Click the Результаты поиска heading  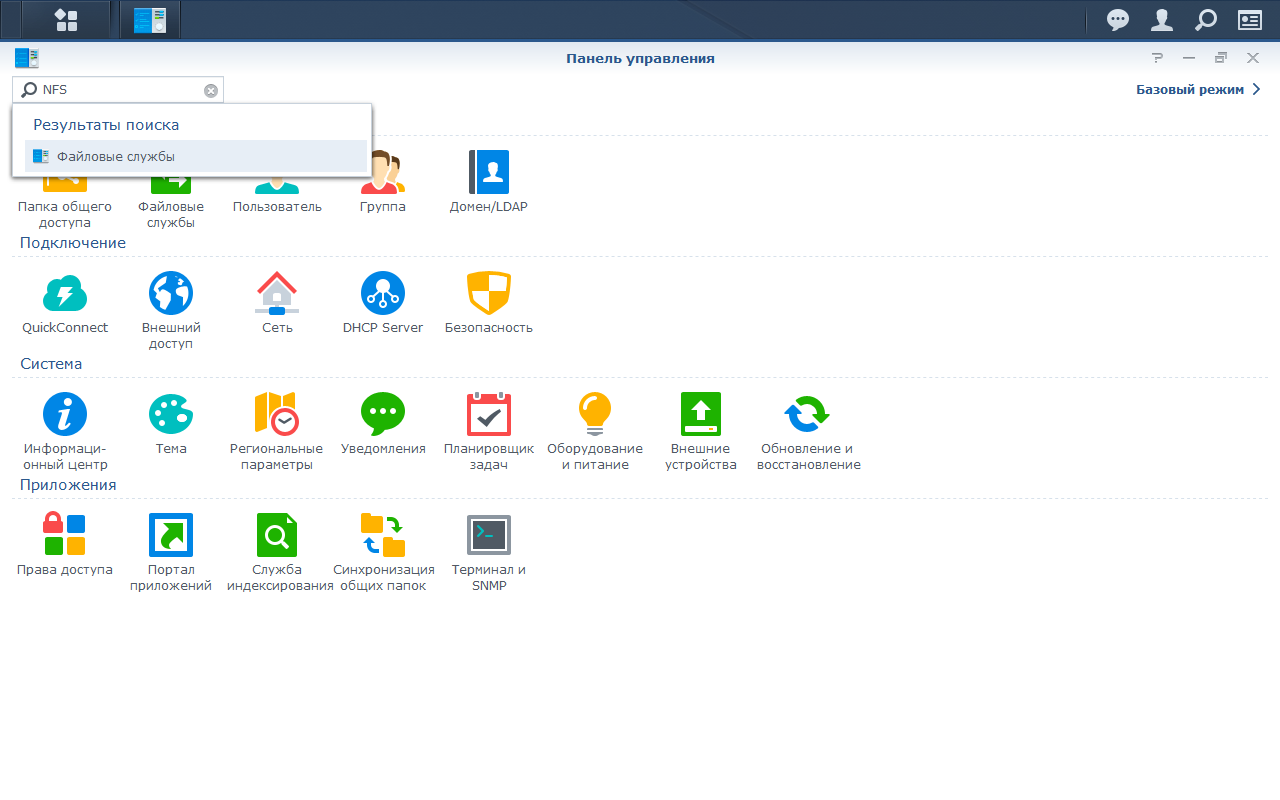point(106,125)
